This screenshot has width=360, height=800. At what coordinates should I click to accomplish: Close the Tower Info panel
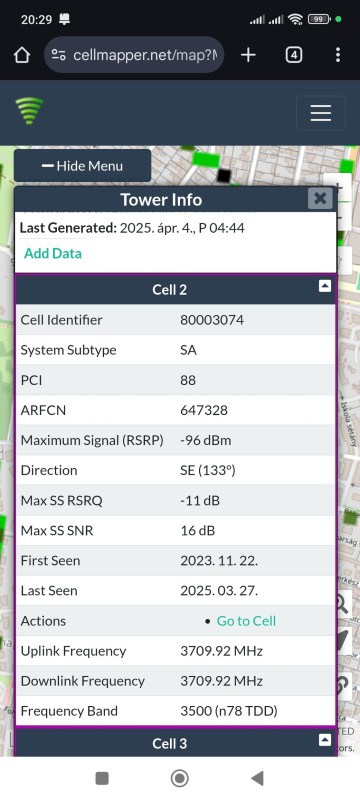[320, 198]
